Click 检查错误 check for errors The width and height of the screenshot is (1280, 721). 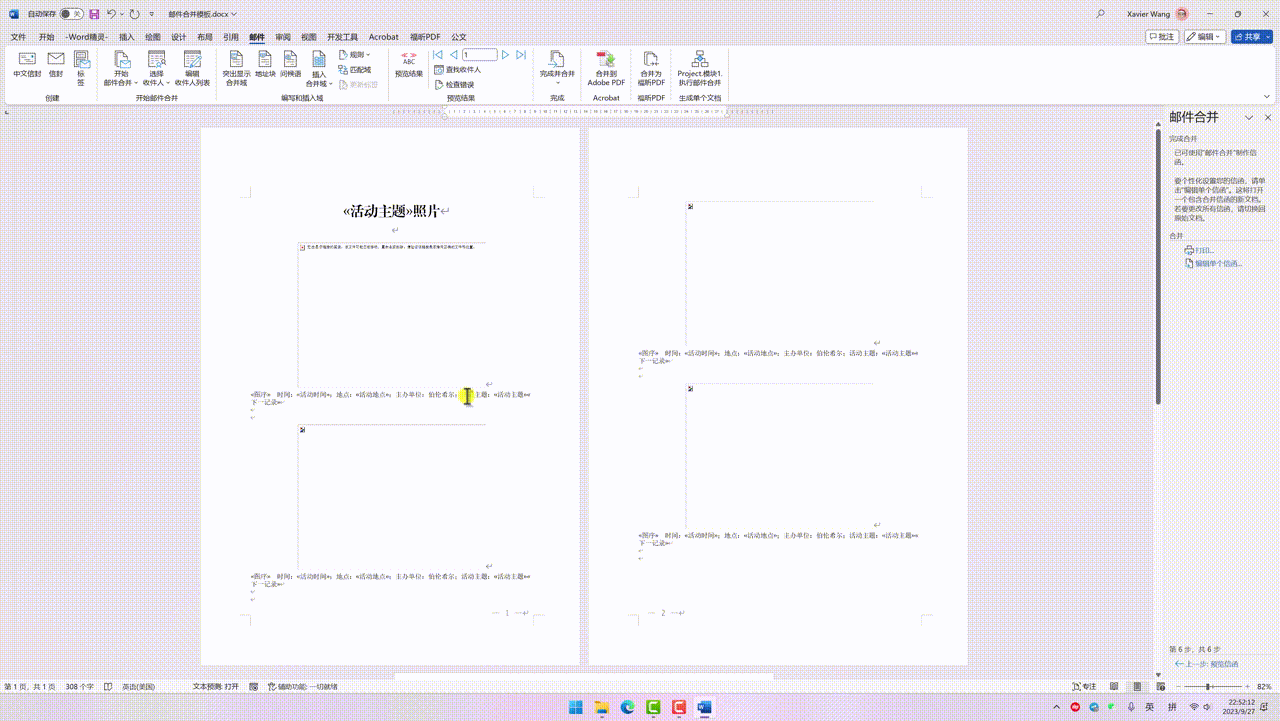454,85
